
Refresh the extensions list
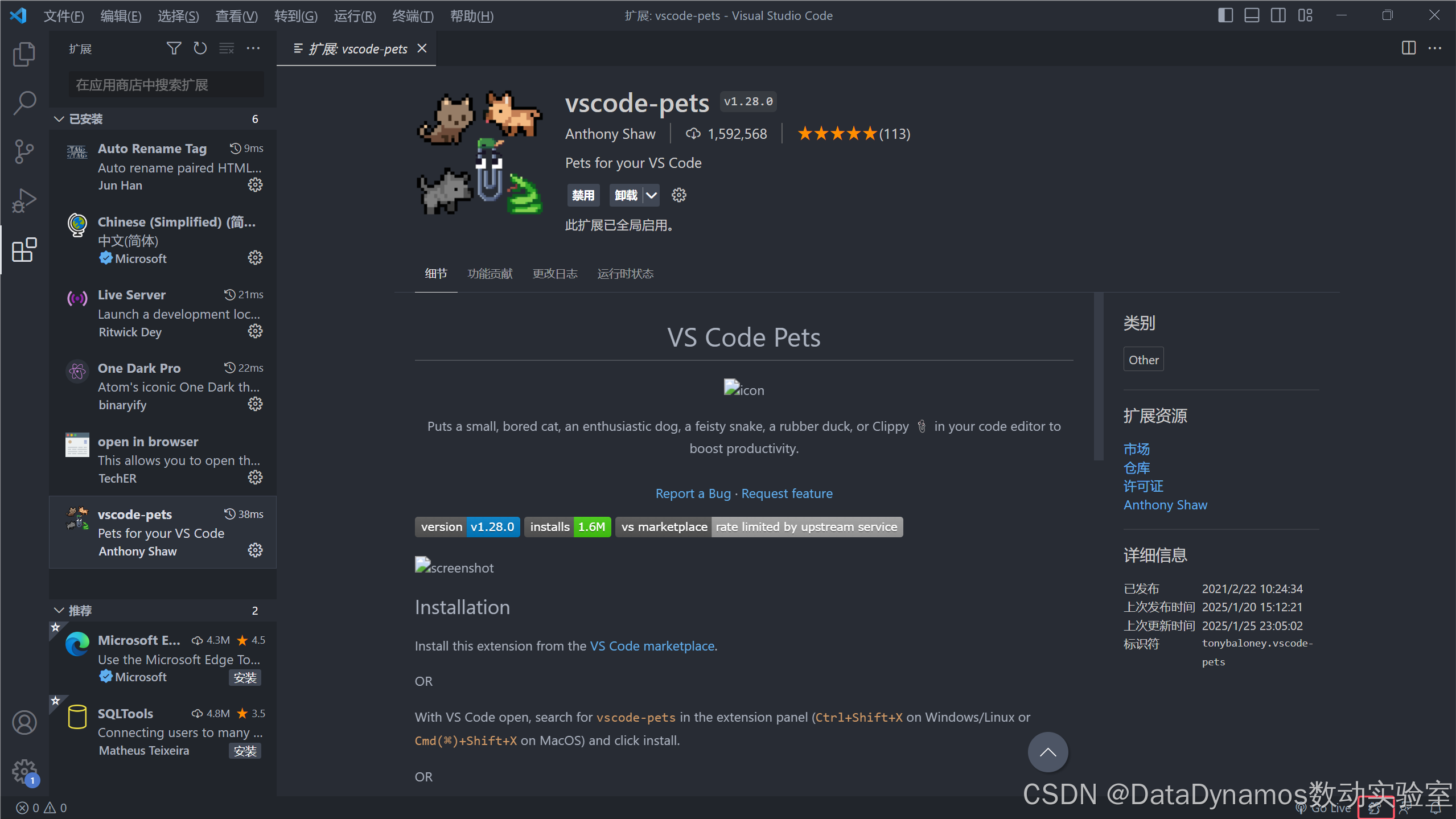199,48
